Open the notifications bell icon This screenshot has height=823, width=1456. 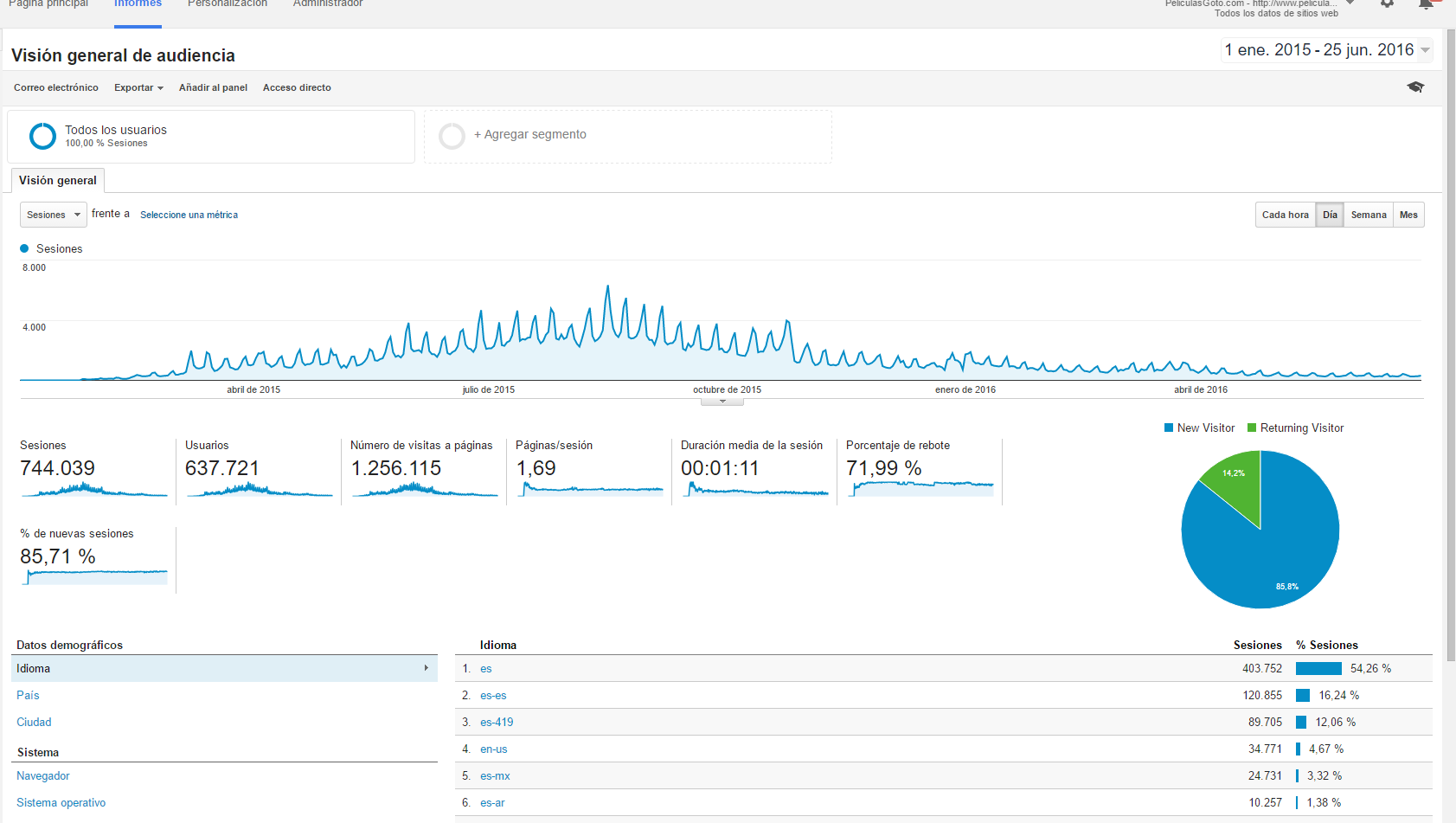[1426, 4]
